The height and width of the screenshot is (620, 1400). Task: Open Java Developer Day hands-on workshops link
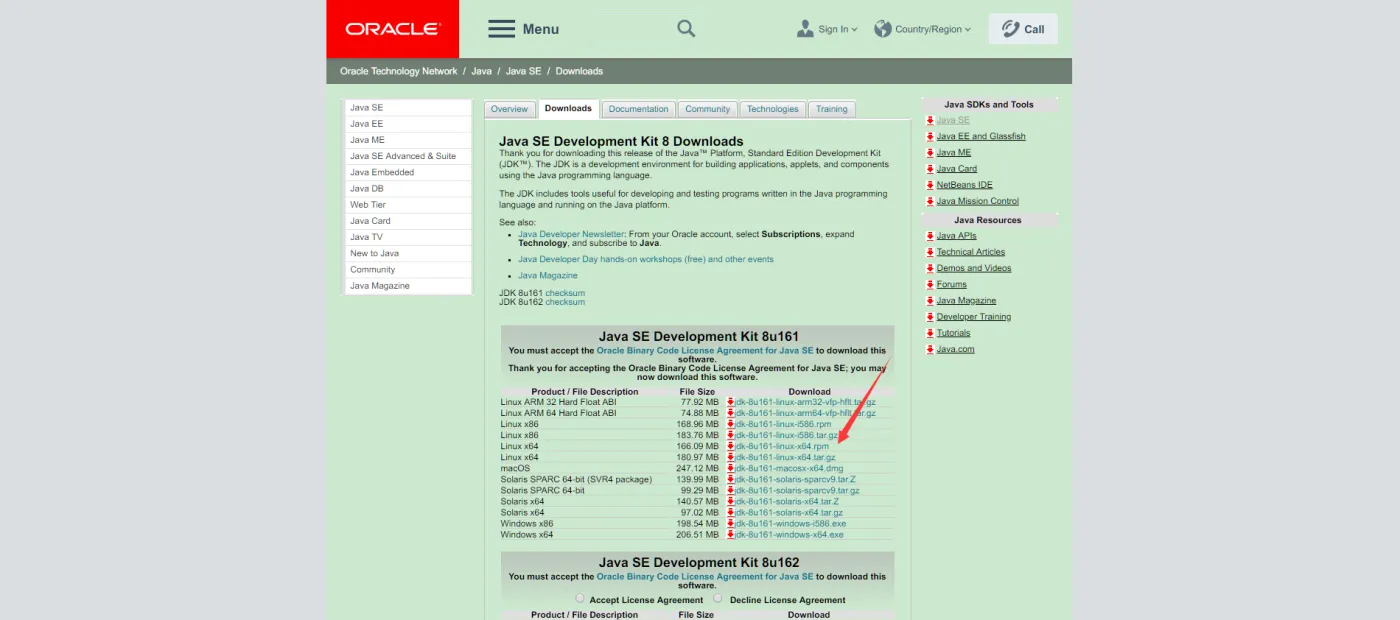(646, 259)
